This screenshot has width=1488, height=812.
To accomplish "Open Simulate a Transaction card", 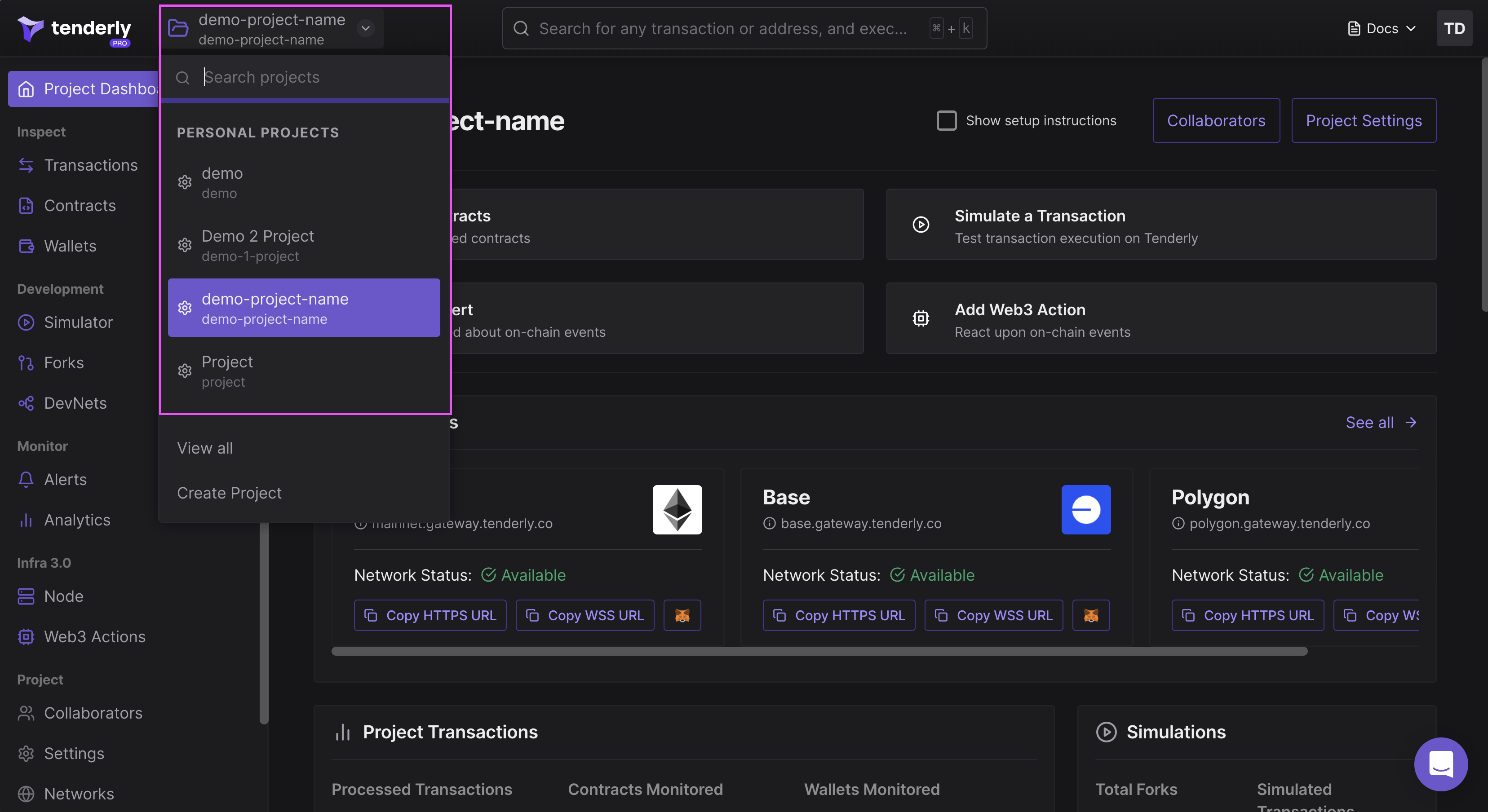I will (x=1161, y=225).
